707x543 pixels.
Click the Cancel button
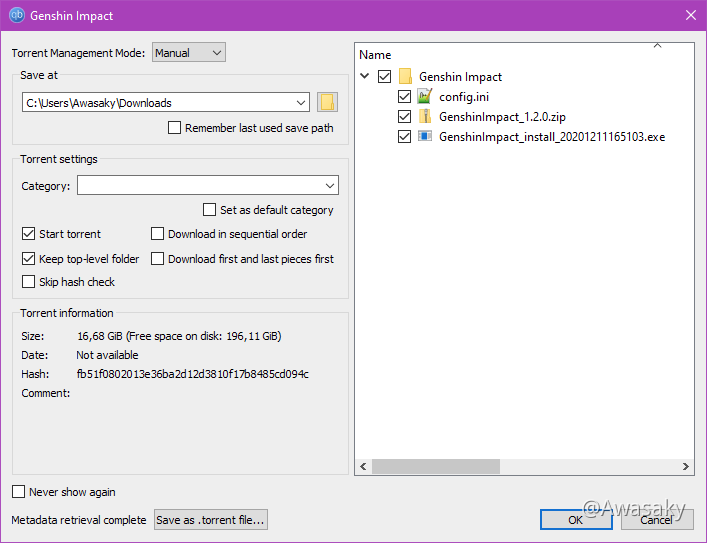(x=657, y=520)
